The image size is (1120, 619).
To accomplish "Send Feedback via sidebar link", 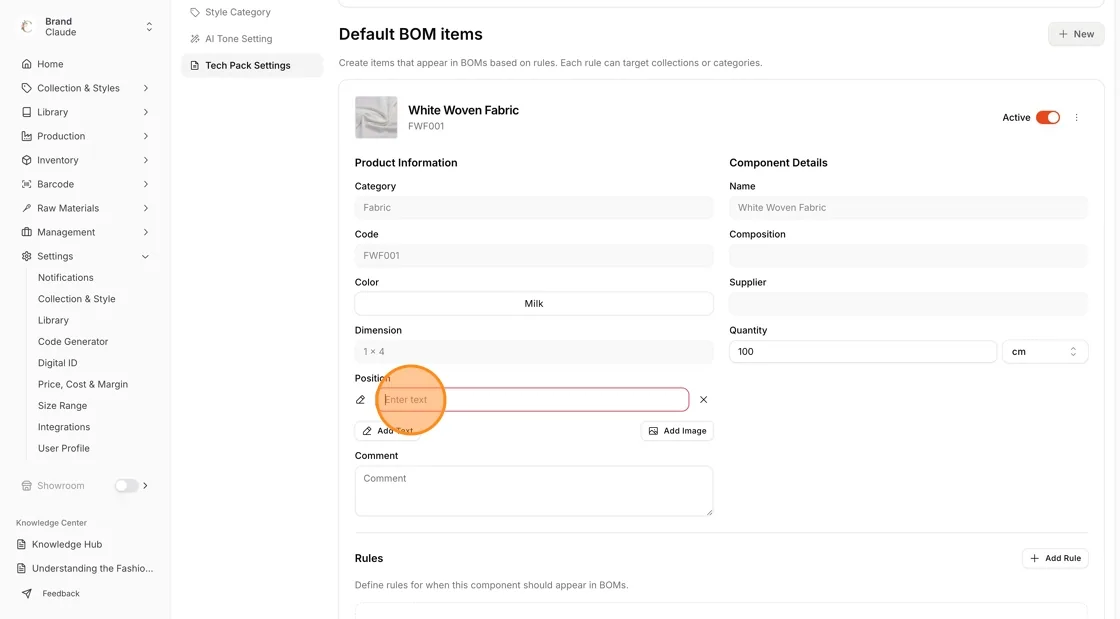I will (61, 593).
